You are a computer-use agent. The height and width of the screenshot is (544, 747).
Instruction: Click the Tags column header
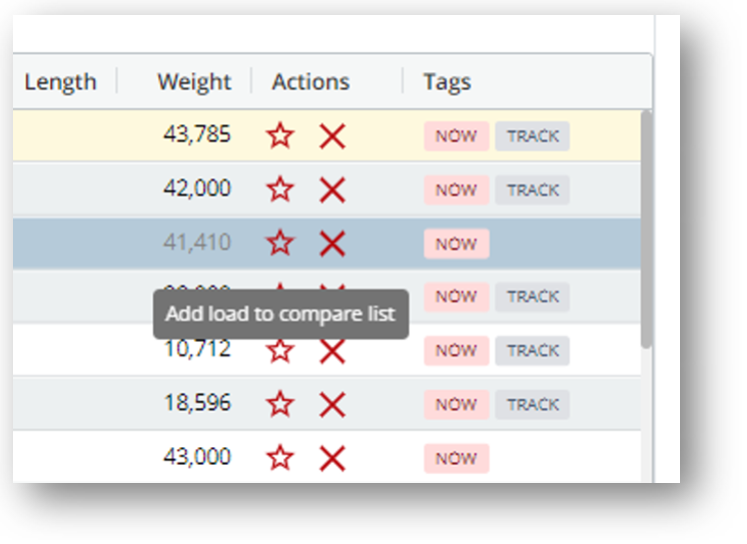pyautogui.click(x=446, y=82)
